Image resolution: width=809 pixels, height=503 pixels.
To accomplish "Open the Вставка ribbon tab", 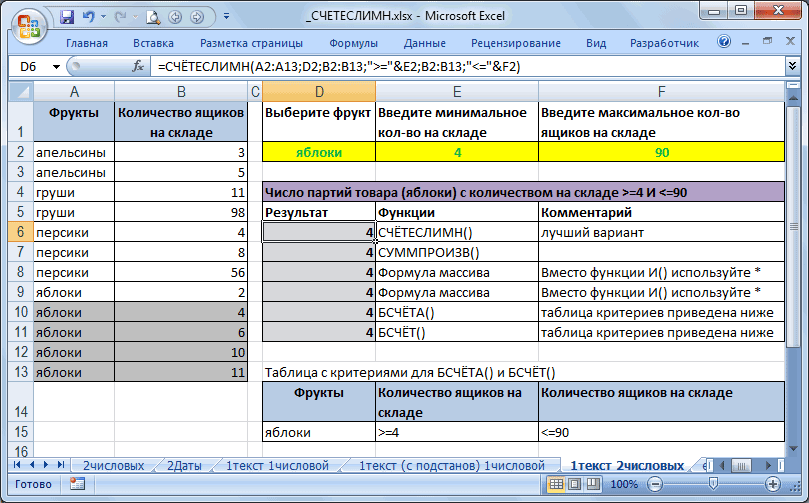I will (153, 43).
